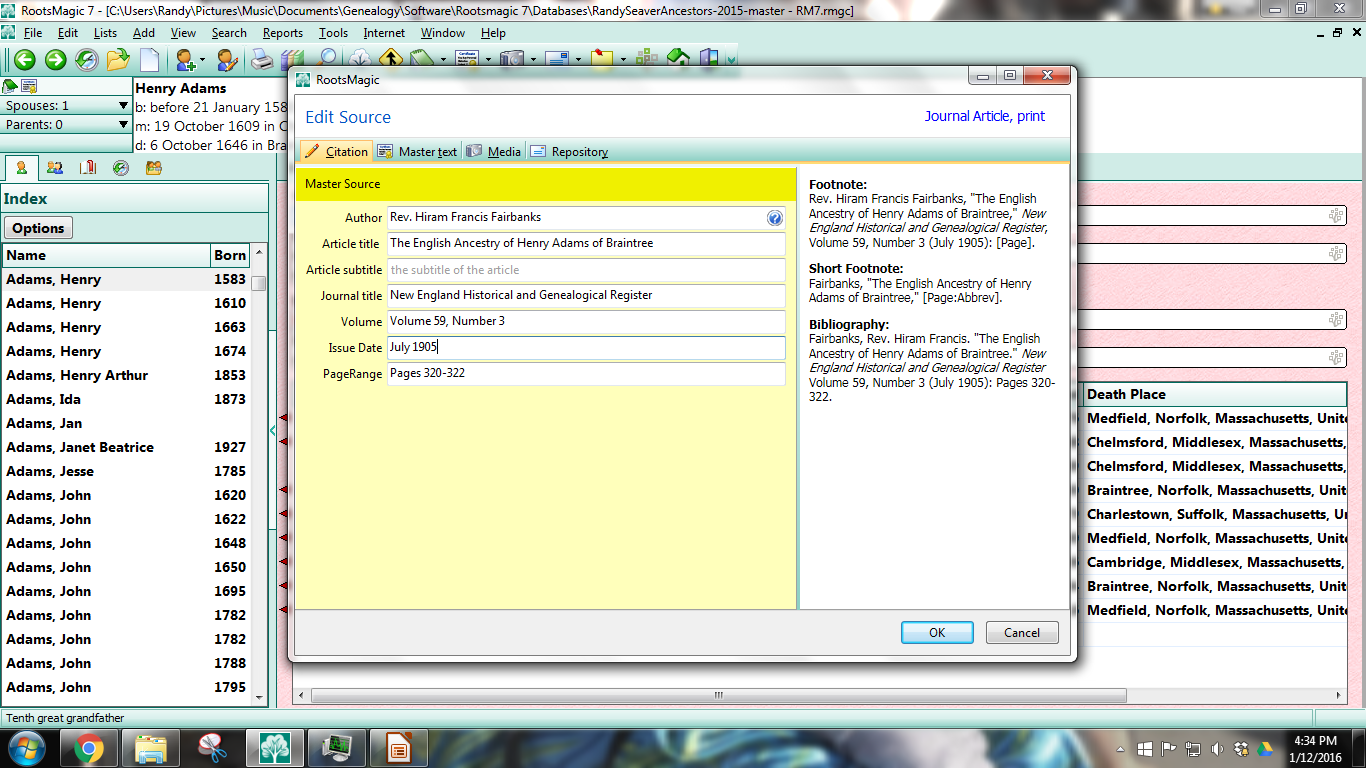Screen dimensions: 1366x768
Task: Open the Internet menu
Action: click(x=384, y=32)
